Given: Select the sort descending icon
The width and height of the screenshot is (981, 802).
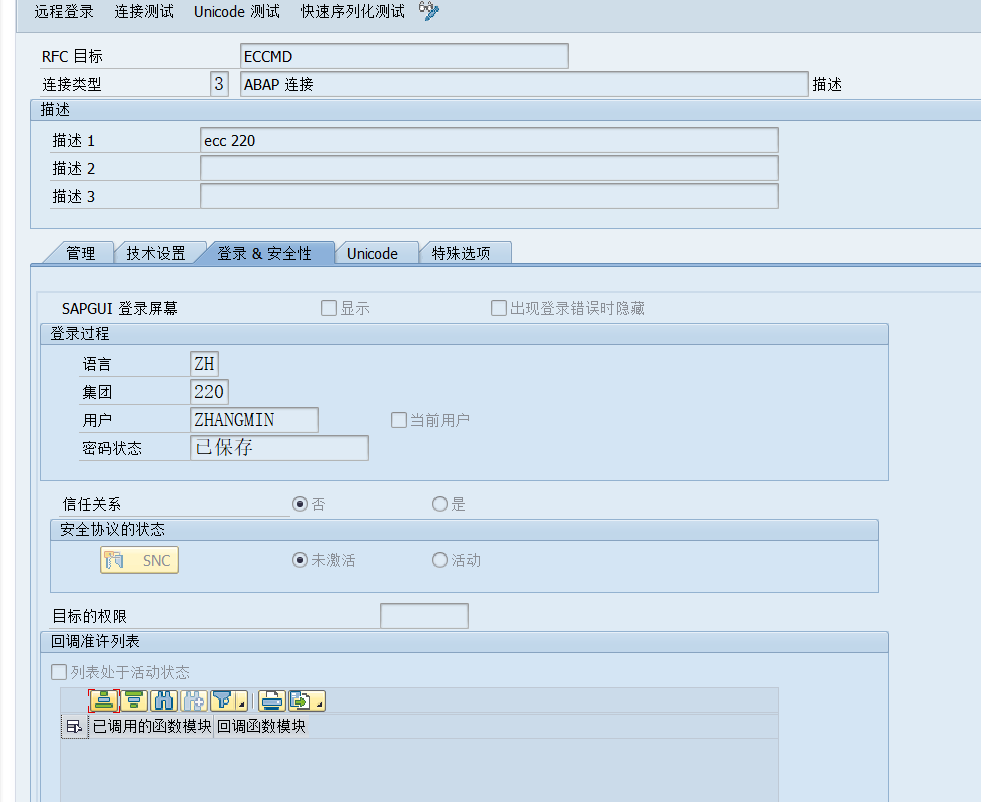Looking at the screenshot, I should pos(134,701).
